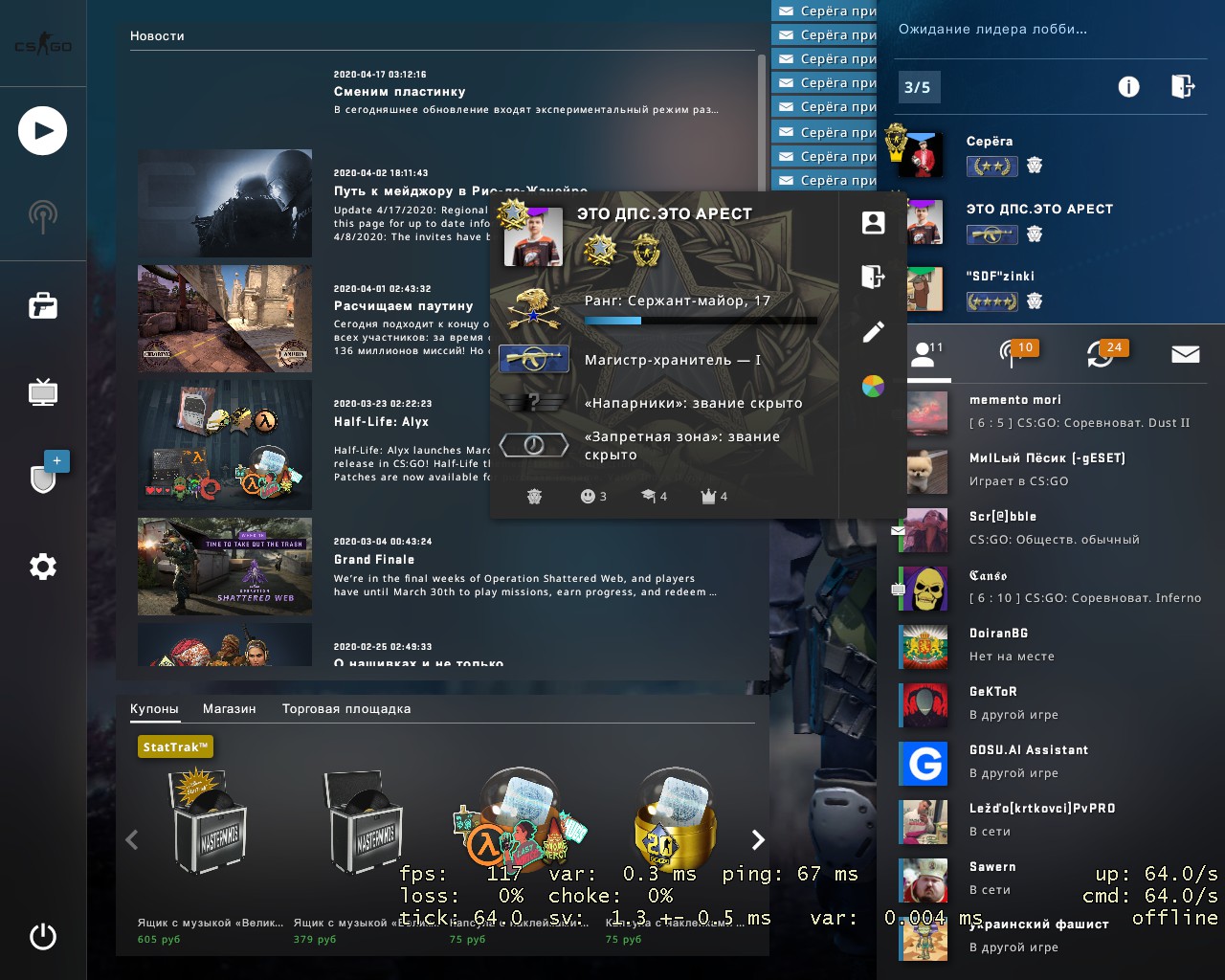Screen dimensions: 1225x980
Task: Switch to the Магазин tab
Action: coord(230,709)
